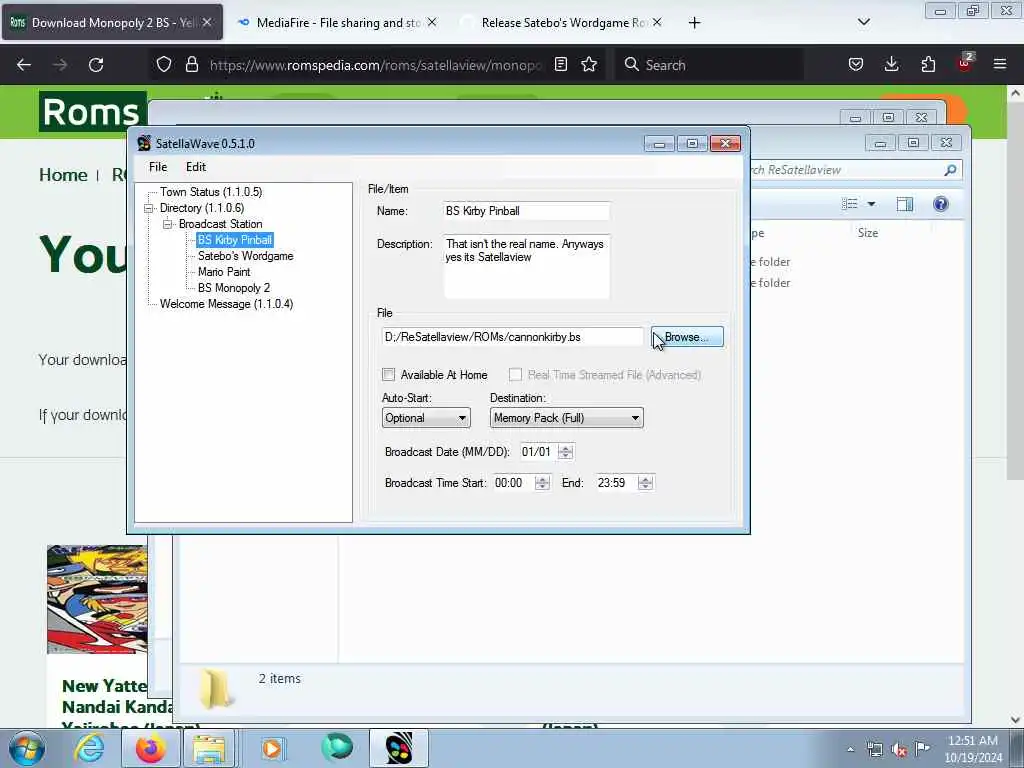1024x768 pixels.
Task: Click the Size column header in Explorer
Action: (x=868, y=233)
